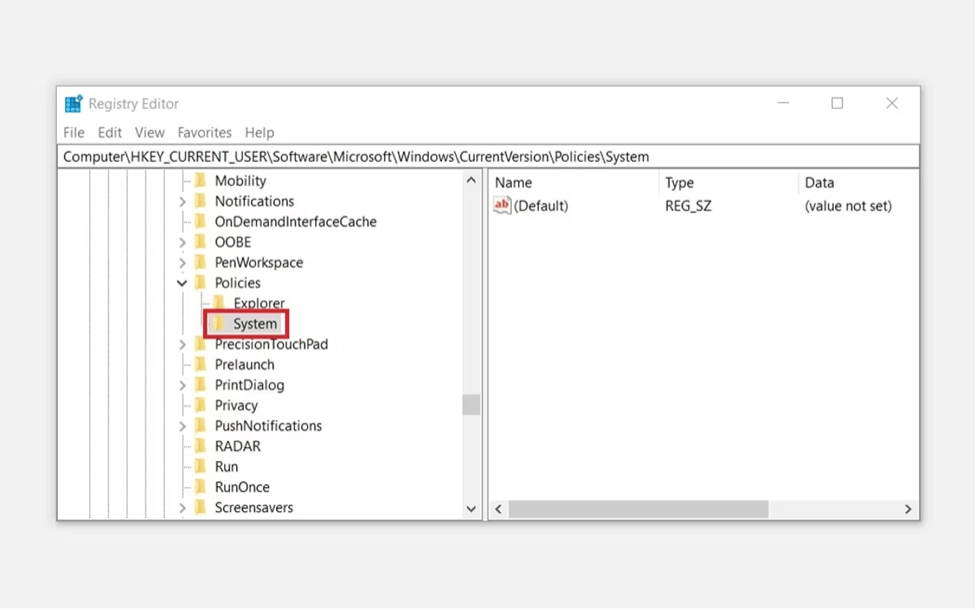
Task: Expand the Screensavers key
Action: tap(182, 508)
